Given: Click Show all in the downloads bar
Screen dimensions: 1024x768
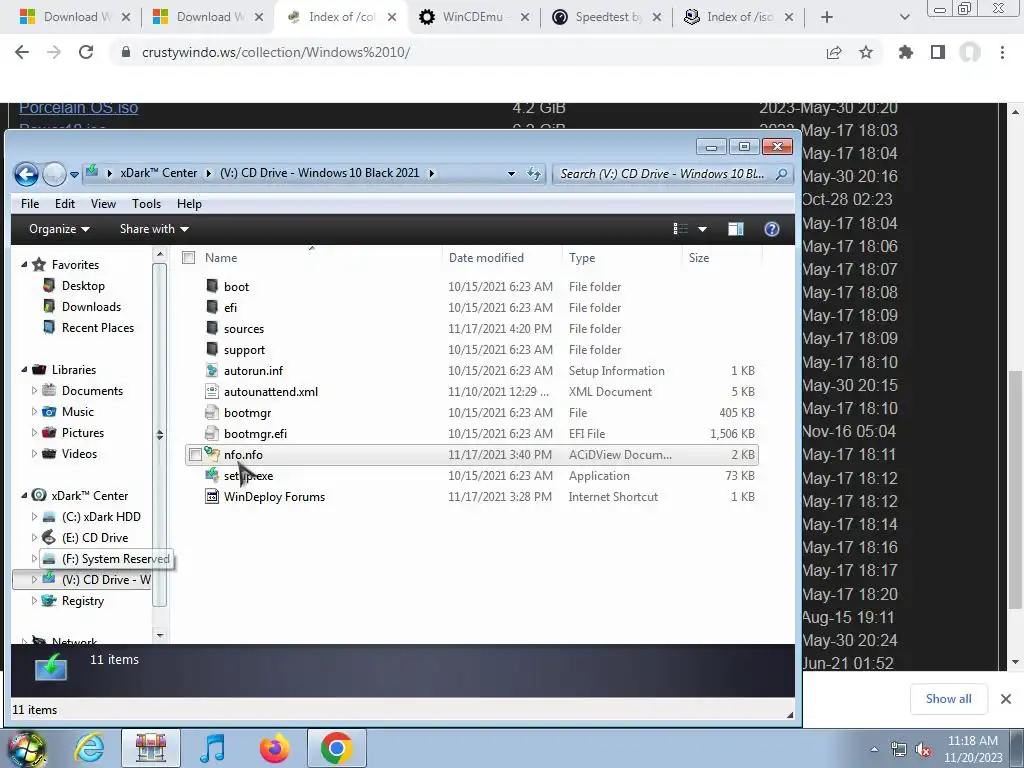Looking at the screenshot, I should coord(948,699).
